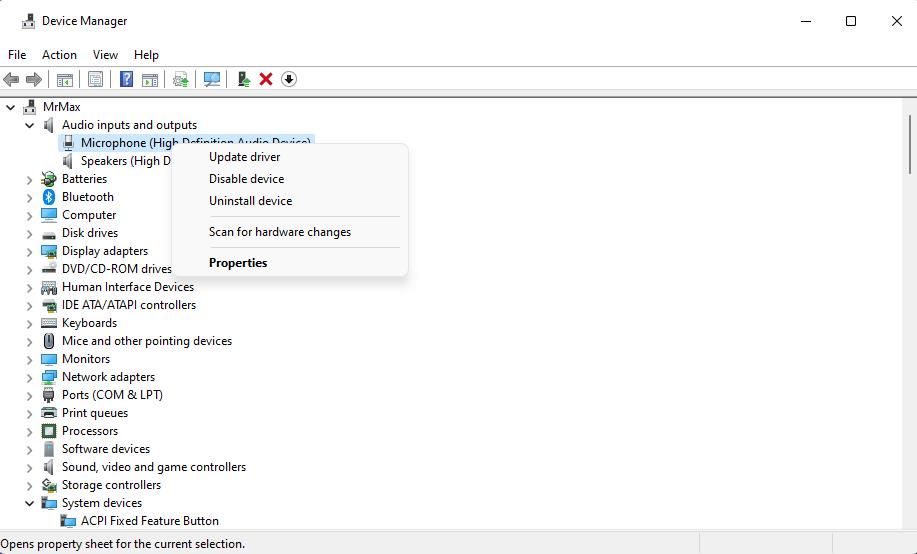Collapse the System devices category
917x554 pixels.
(29, 503)
